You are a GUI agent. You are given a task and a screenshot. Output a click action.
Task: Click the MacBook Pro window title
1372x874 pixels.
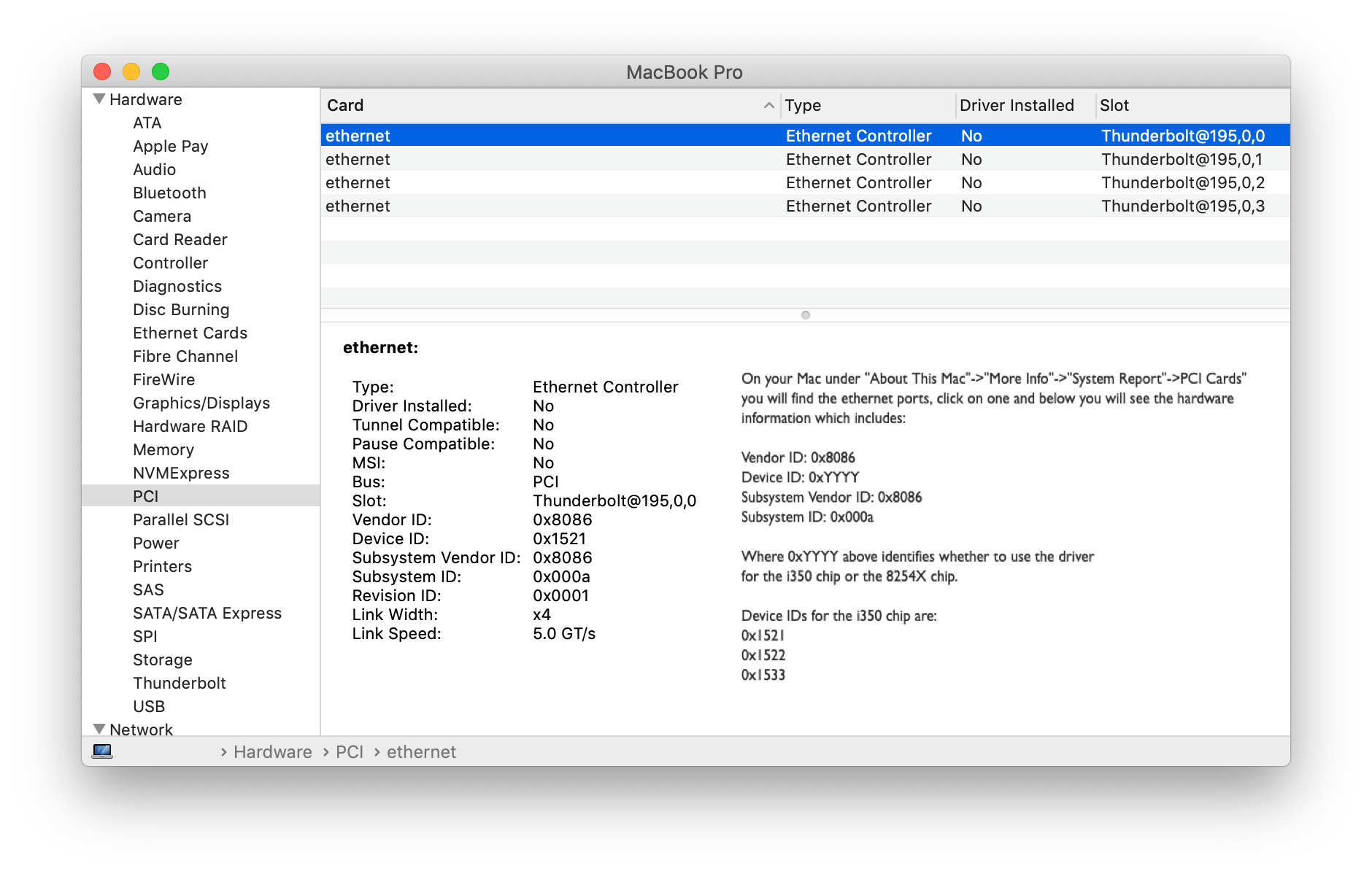coord(685,72)
